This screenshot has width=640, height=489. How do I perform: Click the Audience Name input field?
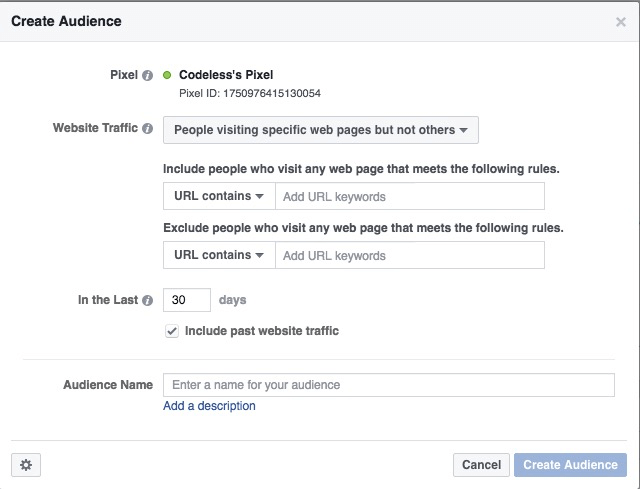[389, 385]
